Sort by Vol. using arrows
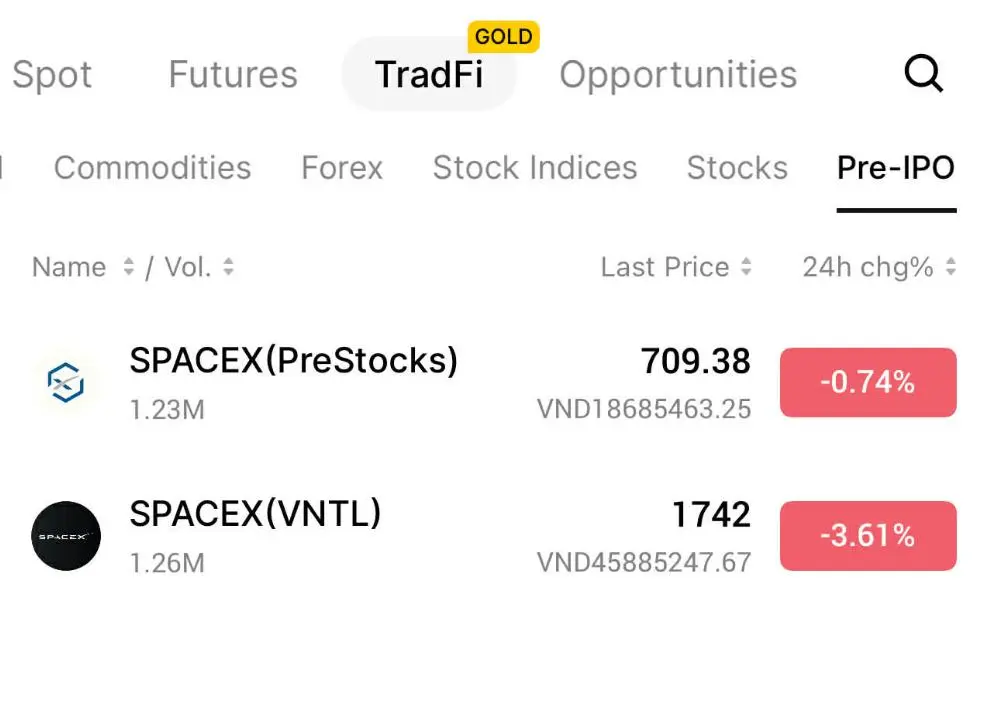Screen dimensions: 987x715 point(229,267)
